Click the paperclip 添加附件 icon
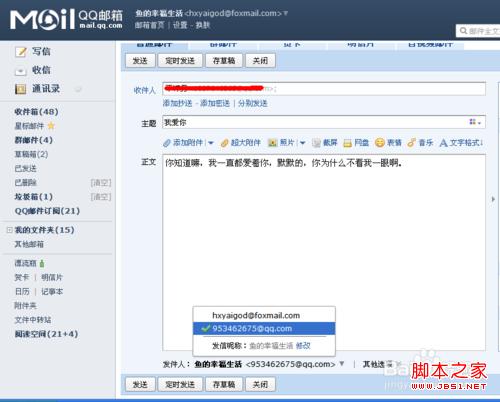 tap(167, 143)
